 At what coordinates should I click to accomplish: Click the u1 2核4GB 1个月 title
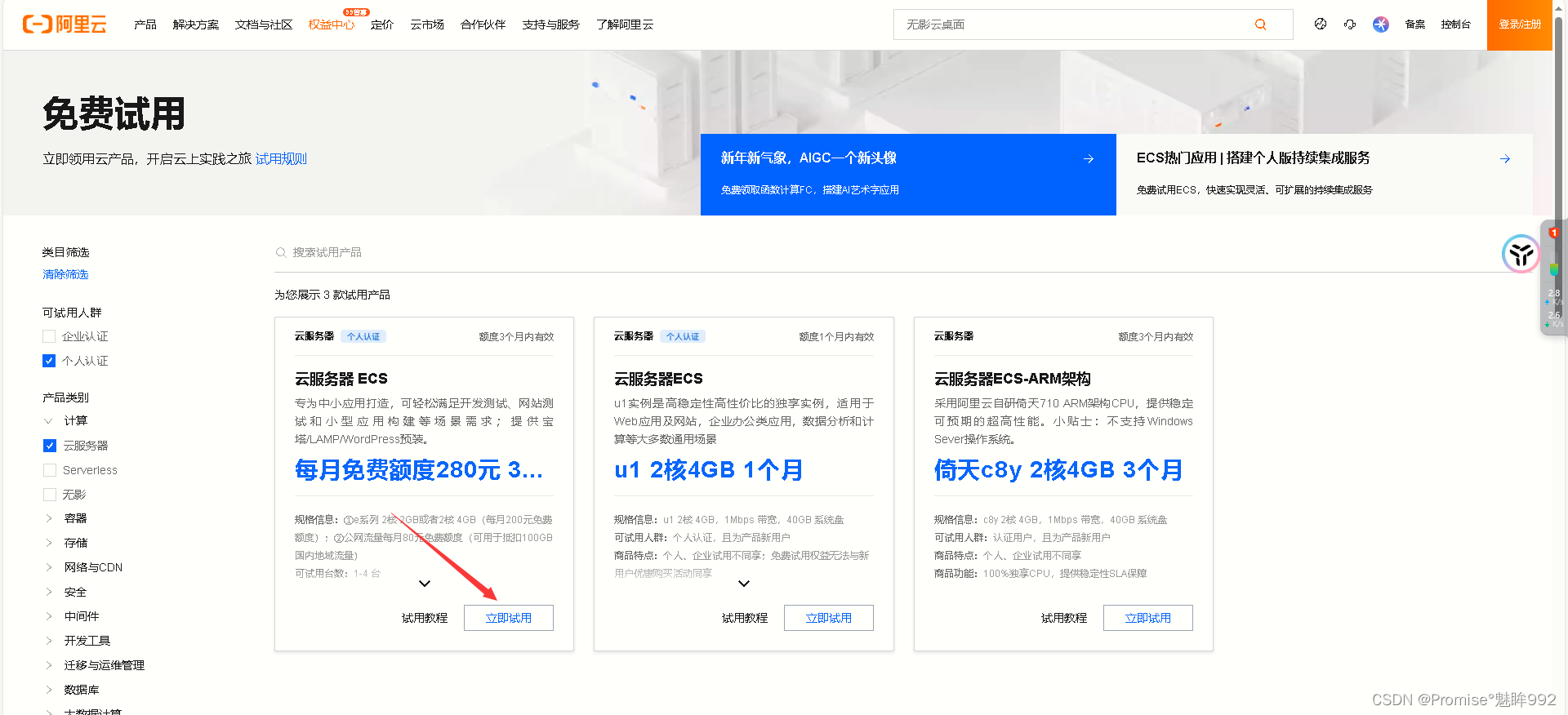(x=709, y=470)
